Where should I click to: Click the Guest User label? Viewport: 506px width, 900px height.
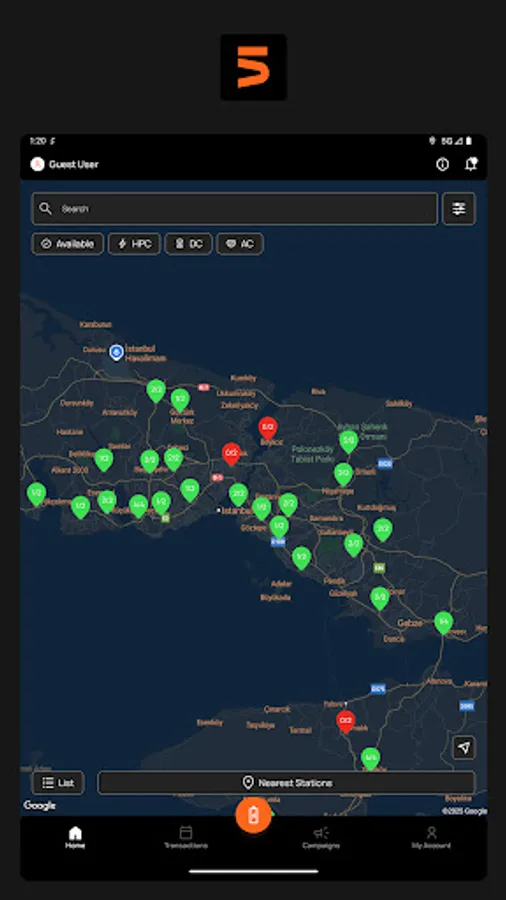click(73, 165)
